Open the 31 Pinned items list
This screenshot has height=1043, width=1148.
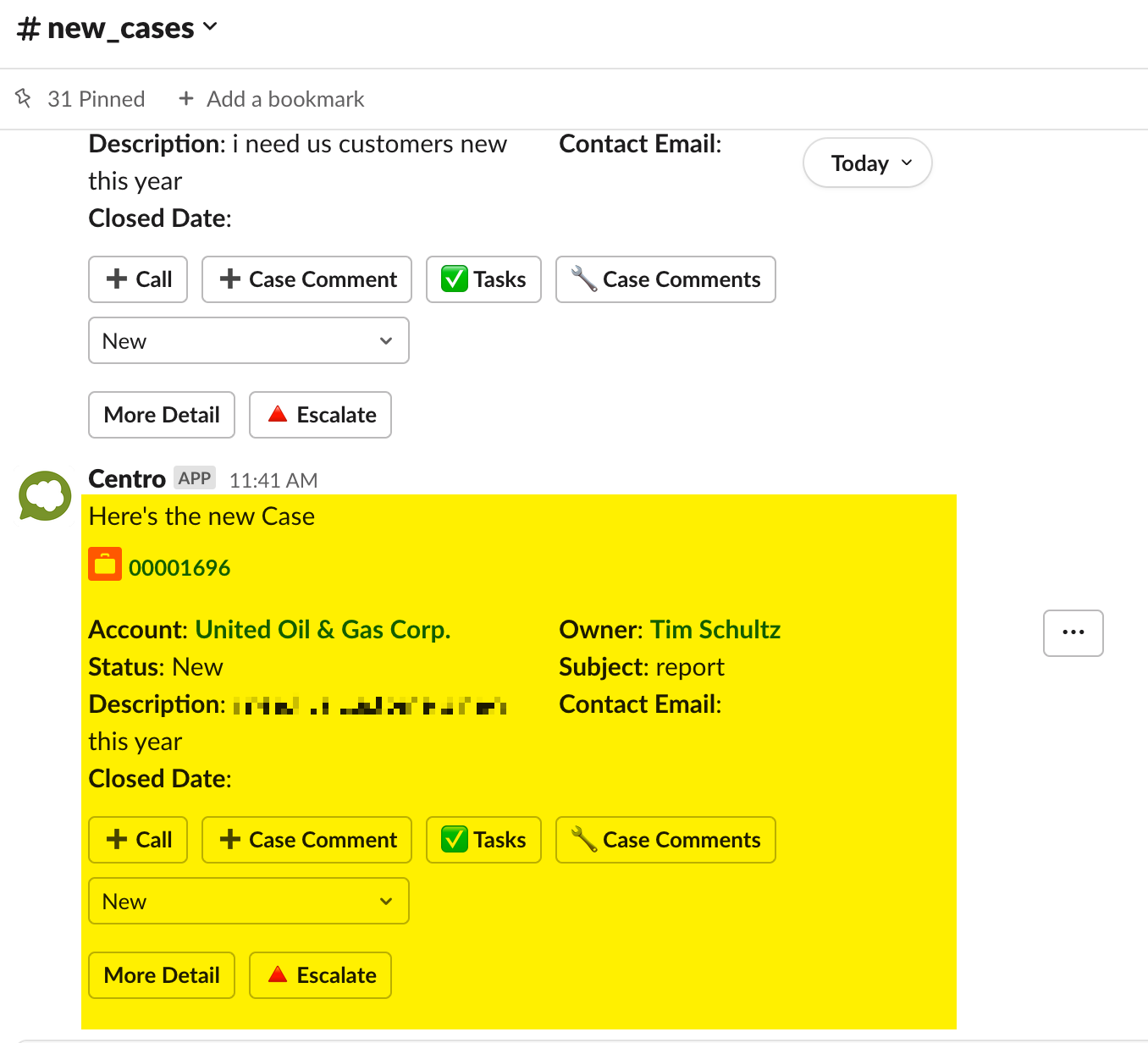point(96,99)
